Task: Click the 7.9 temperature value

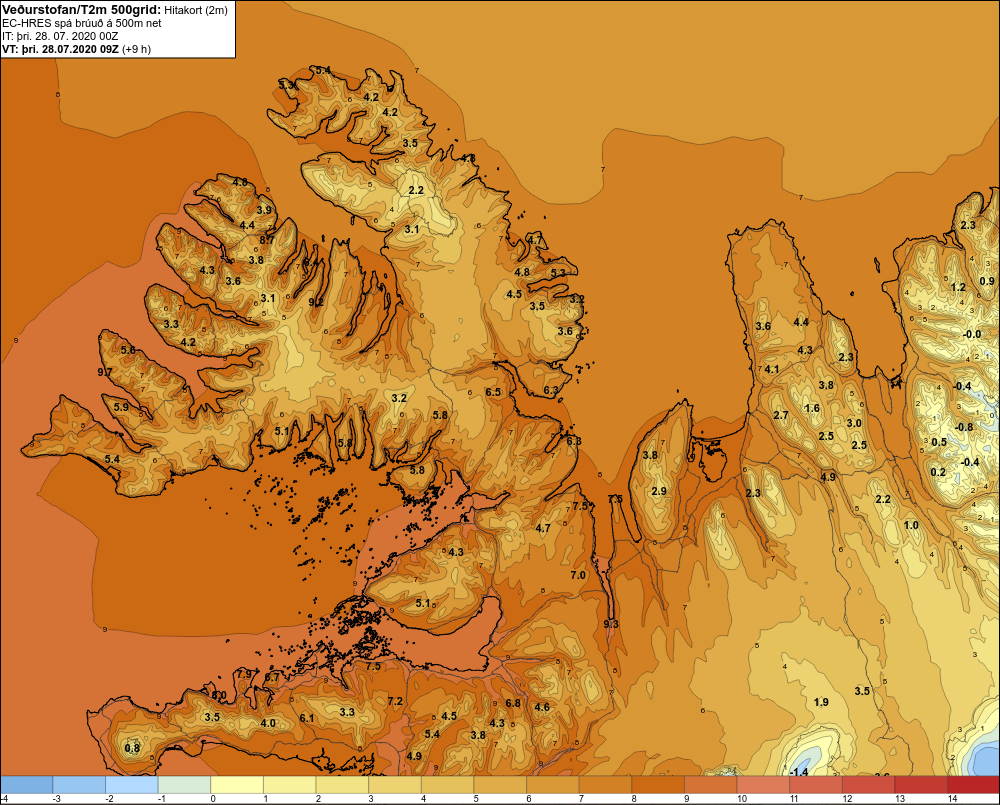Action: coord(244,674)
